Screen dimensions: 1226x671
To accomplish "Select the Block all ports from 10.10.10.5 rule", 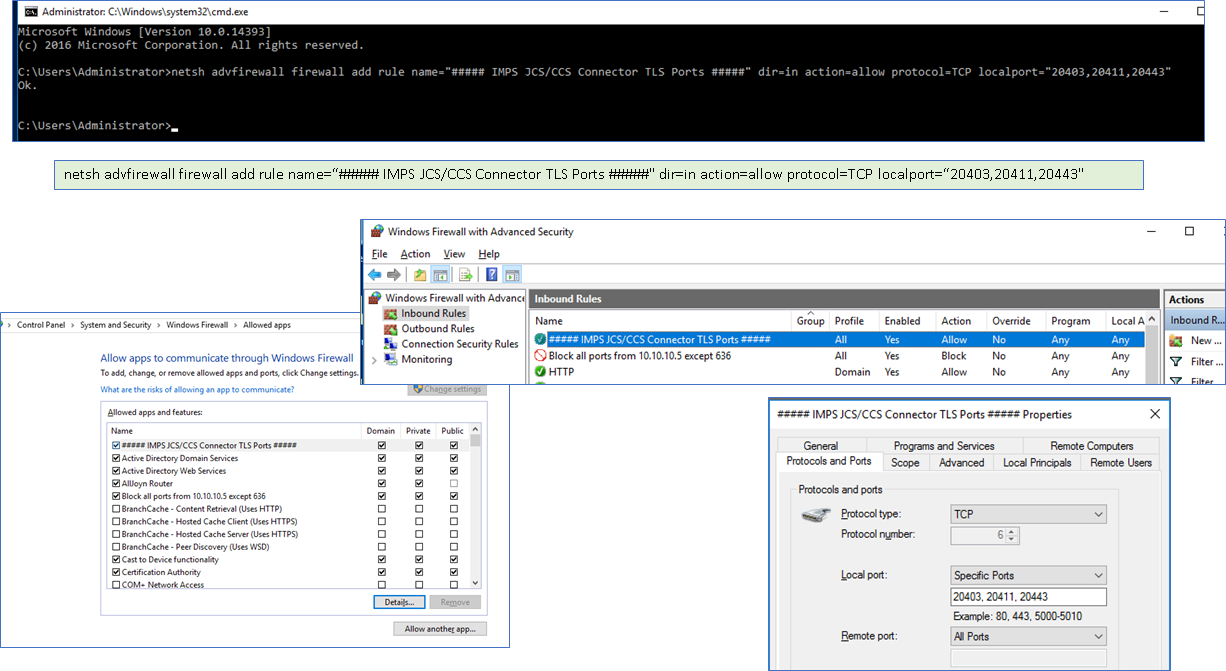I will (837, 356).
